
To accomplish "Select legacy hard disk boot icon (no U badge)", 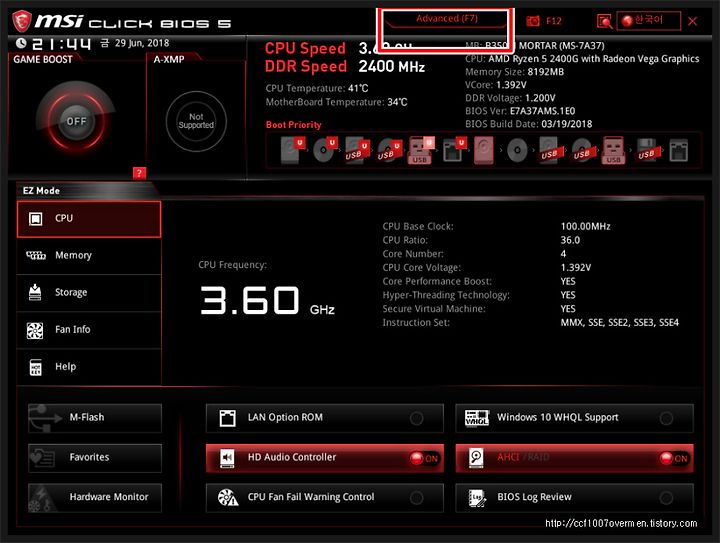I will 484,150.
